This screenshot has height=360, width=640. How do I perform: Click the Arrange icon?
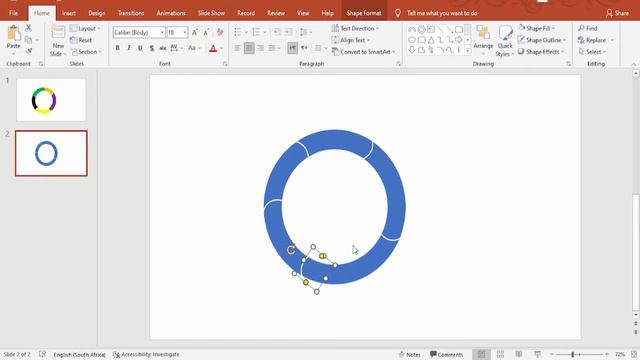click(483, 33)
